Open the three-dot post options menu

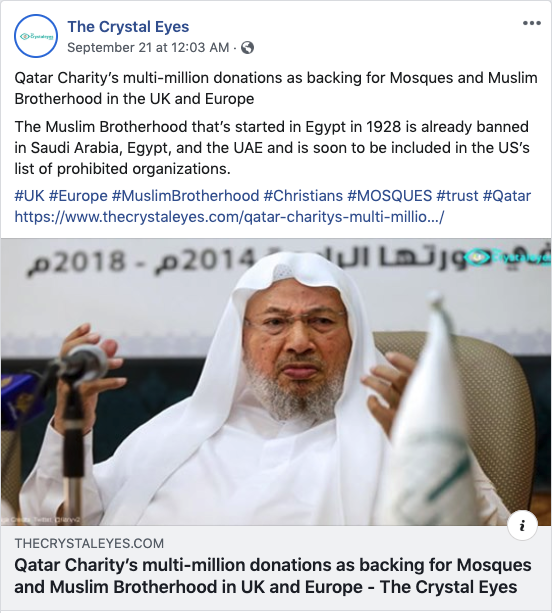pos(532,23)
